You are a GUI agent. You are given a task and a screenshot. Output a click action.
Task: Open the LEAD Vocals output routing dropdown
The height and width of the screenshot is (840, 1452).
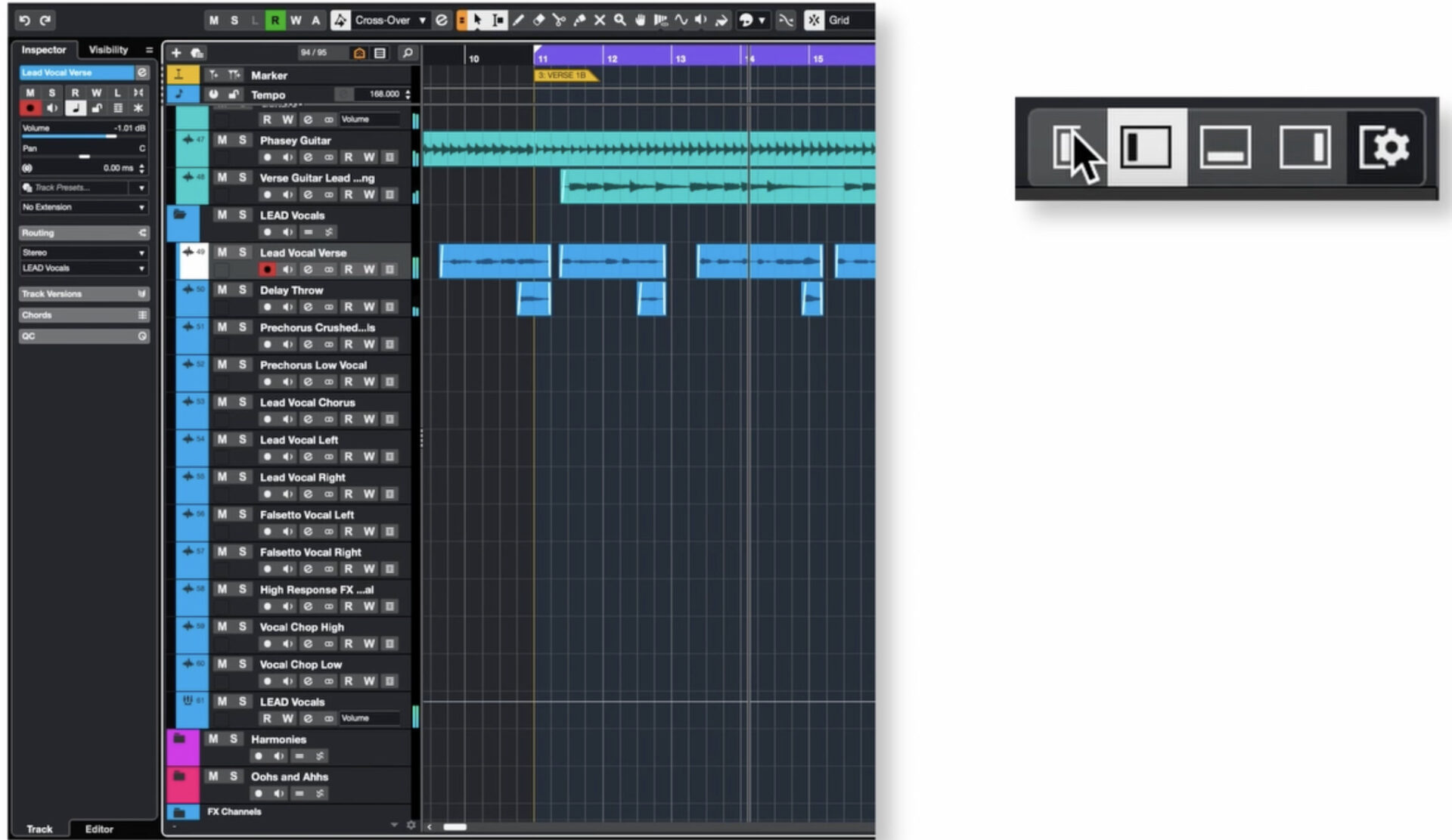83,268
